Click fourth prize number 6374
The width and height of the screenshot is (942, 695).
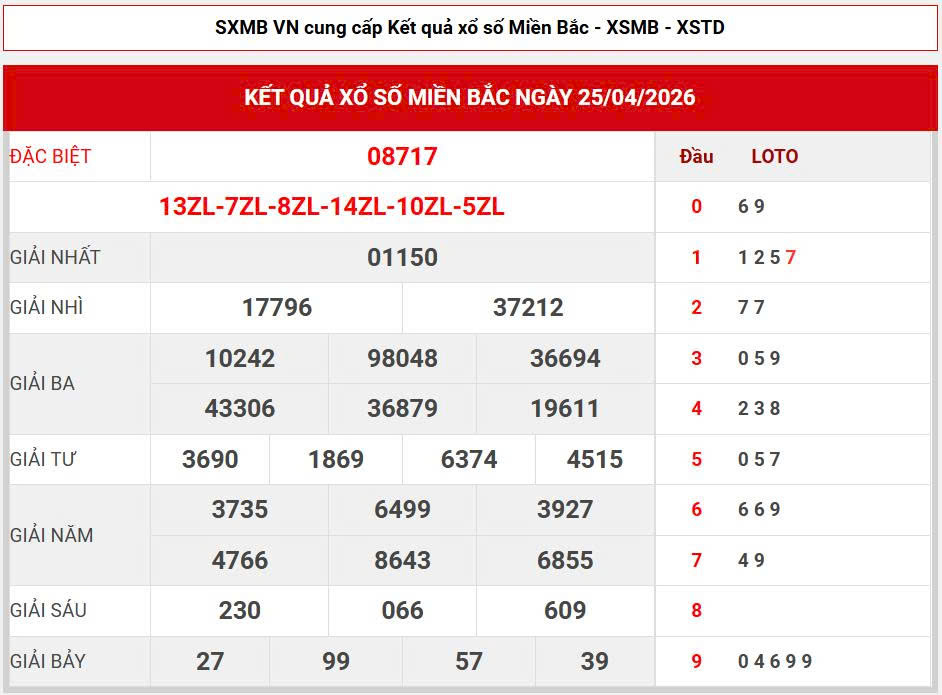[469, 460]
